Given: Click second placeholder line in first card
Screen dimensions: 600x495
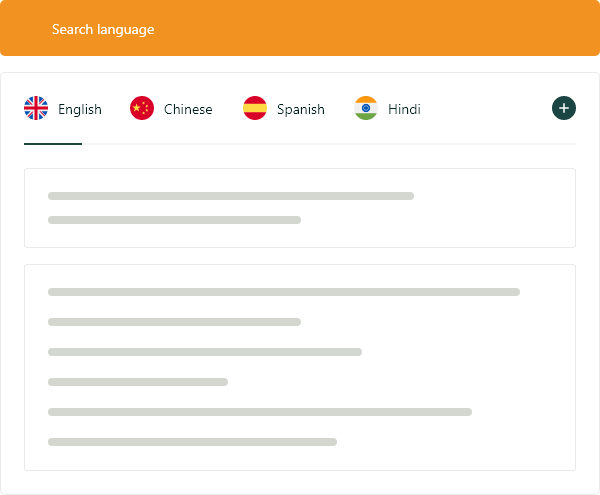Looking at the screenshot, I should pos(174,220).
